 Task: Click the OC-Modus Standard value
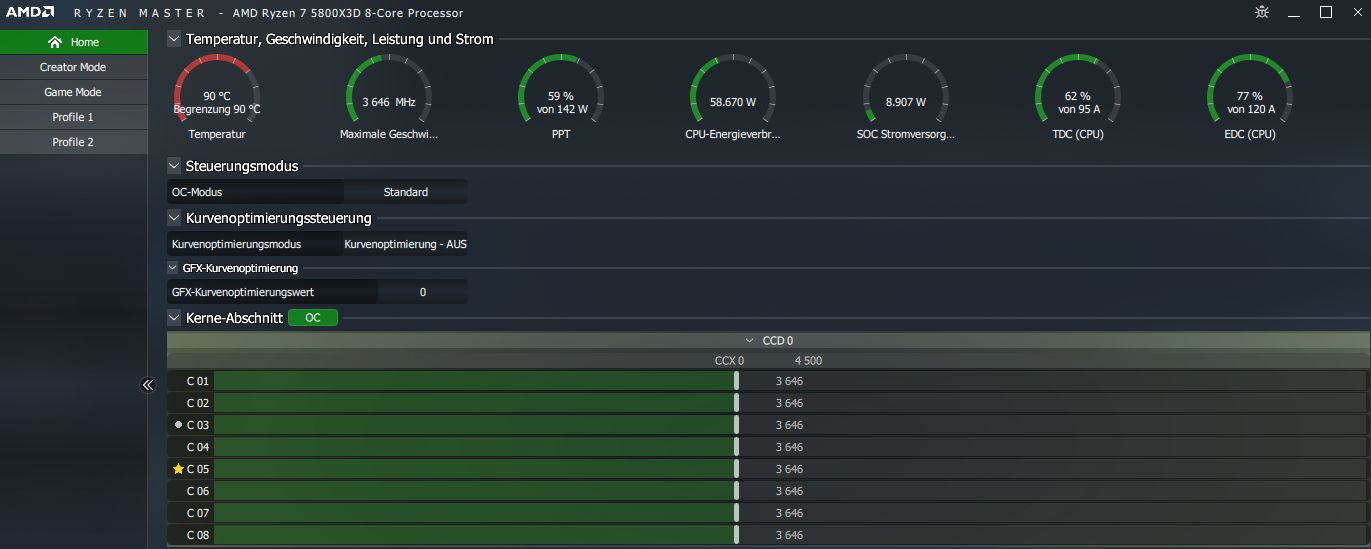(x=405, y=192)
